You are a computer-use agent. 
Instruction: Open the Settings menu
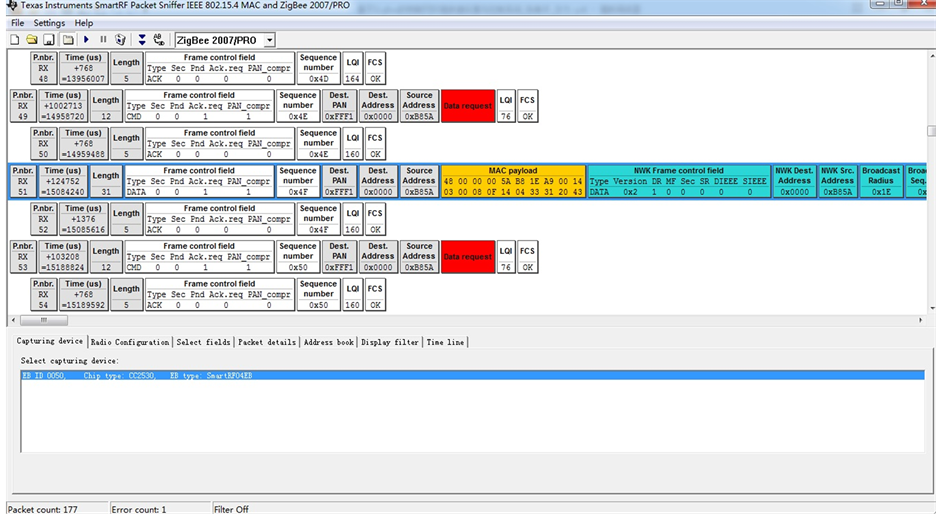49,23
